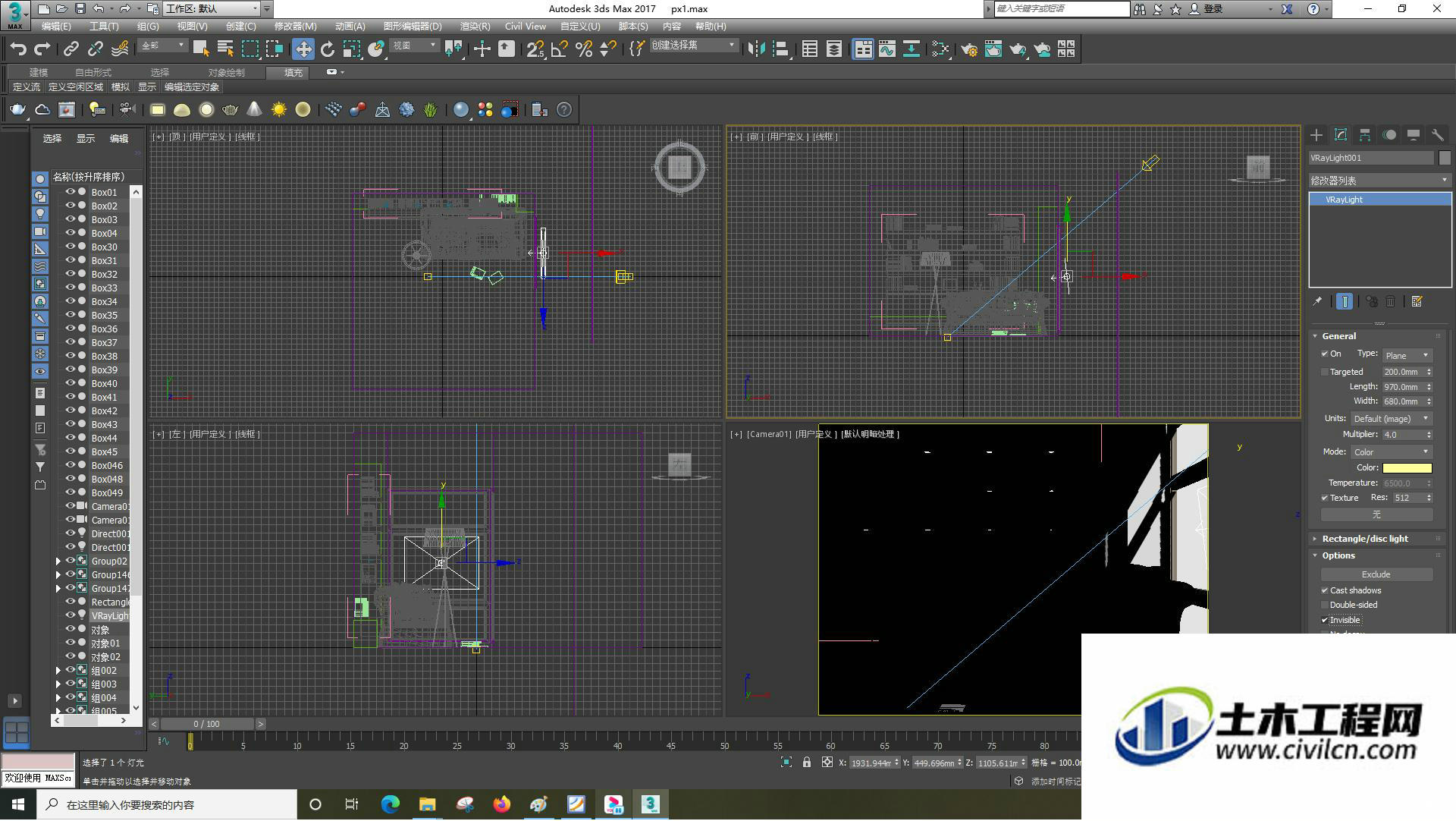Click the sun light icon in ribbon
This screenshot has width=1456, height=821.
(279, 110)
